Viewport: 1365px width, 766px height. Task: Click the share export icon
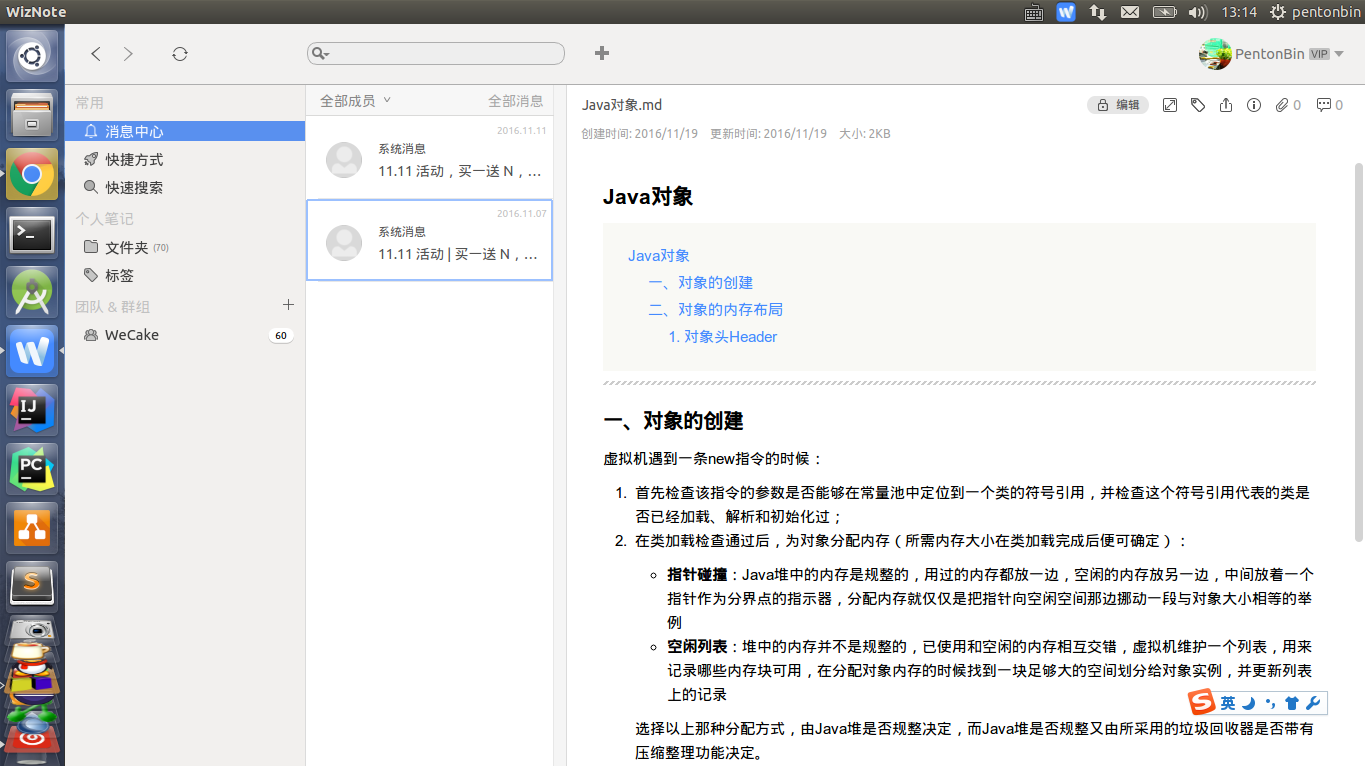(x=1226, y=105)
